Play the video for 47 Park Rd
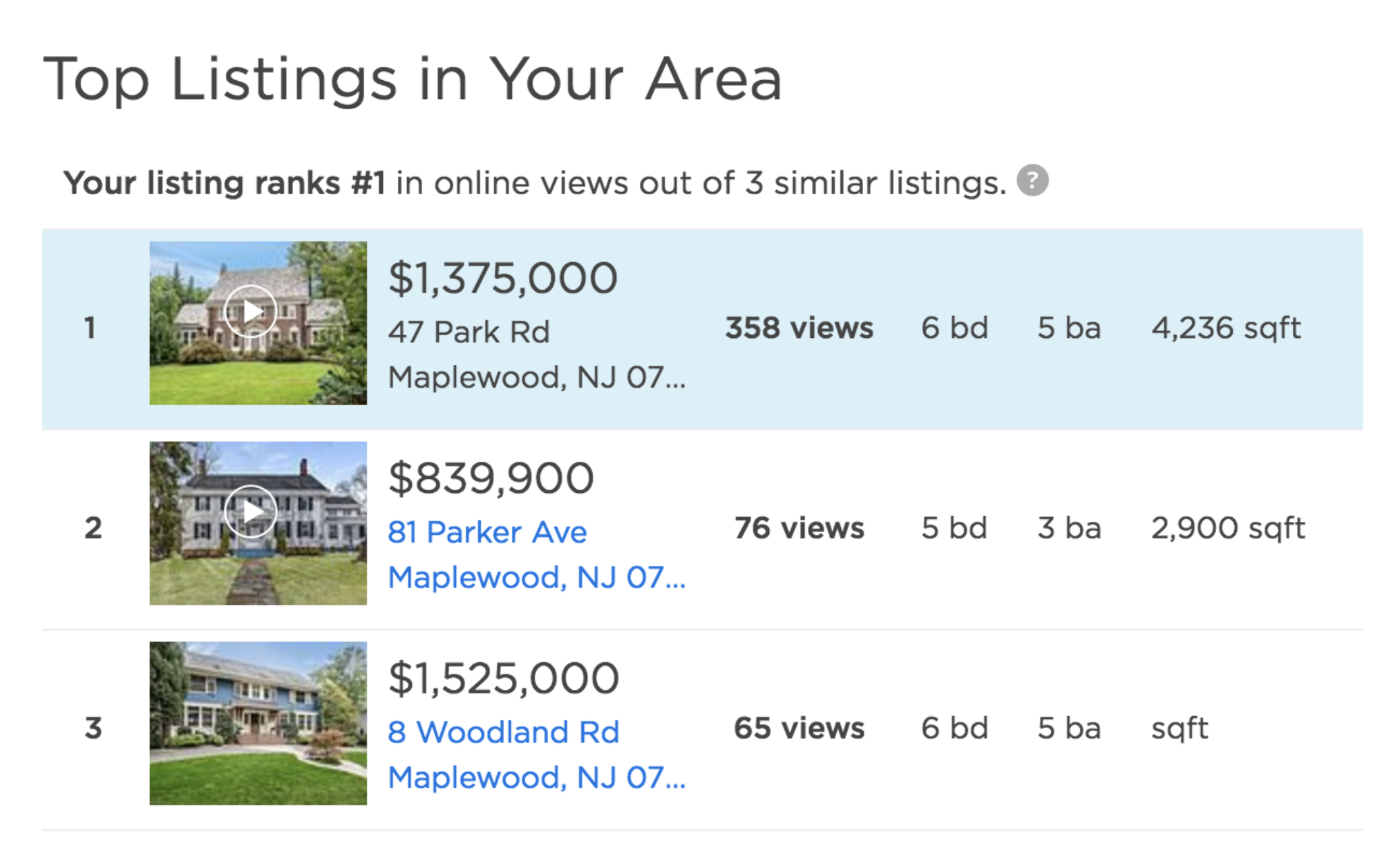Screen dimensions: 1400x864 pyautogui.click(x=251, y=311)
